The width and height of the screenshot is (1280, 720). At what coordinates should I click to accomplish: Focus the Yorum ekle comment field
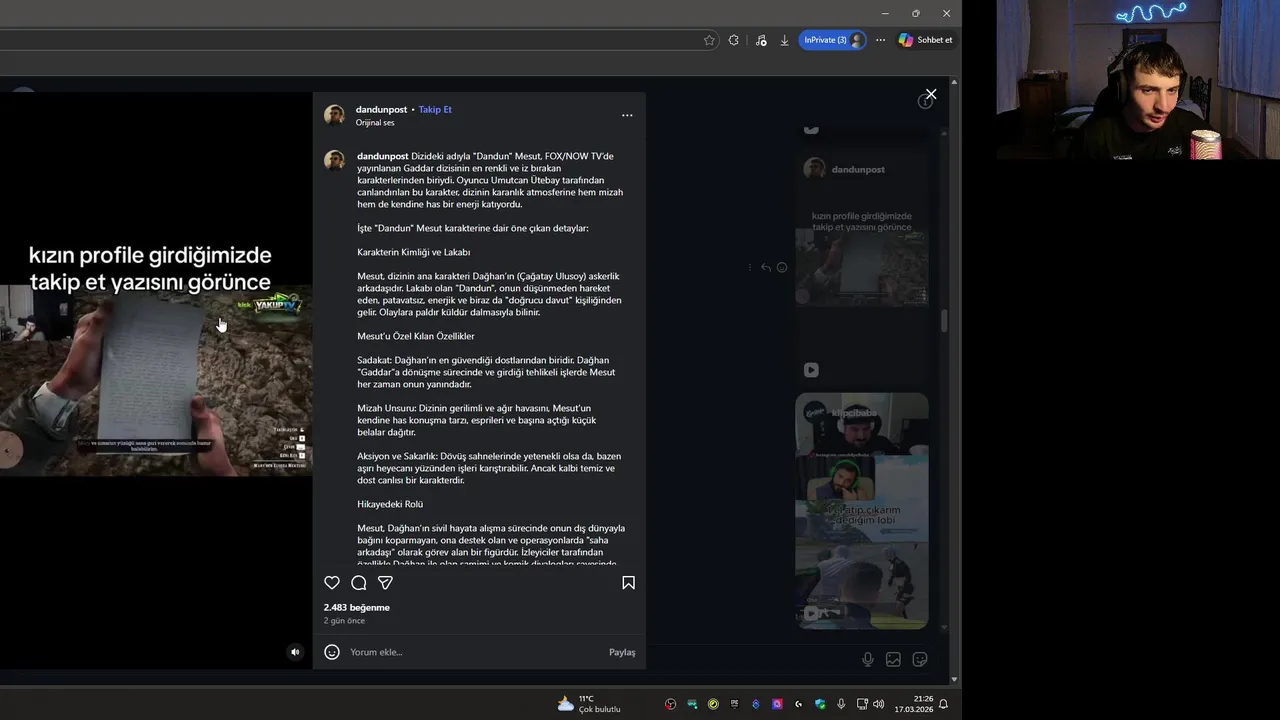475,652
